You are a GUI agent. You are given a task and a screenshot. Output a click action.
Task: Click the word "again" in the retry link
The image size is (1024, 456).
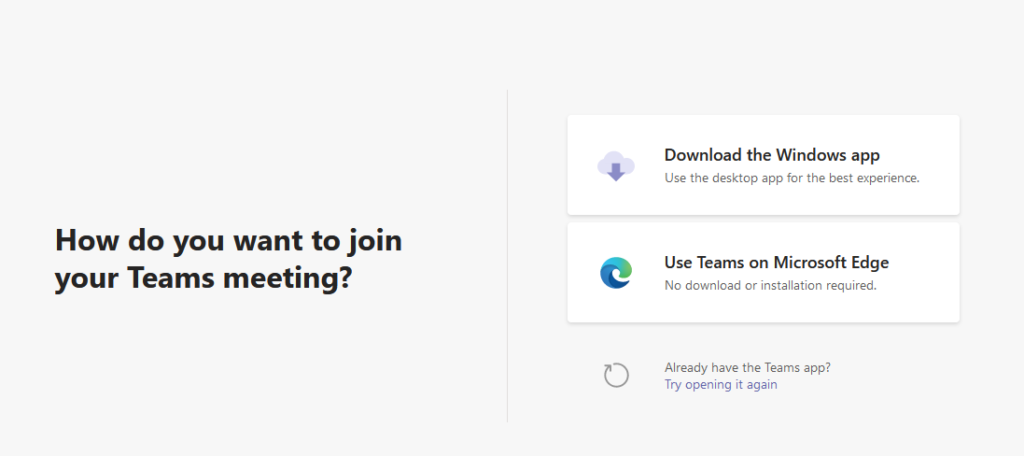(761, 385)
